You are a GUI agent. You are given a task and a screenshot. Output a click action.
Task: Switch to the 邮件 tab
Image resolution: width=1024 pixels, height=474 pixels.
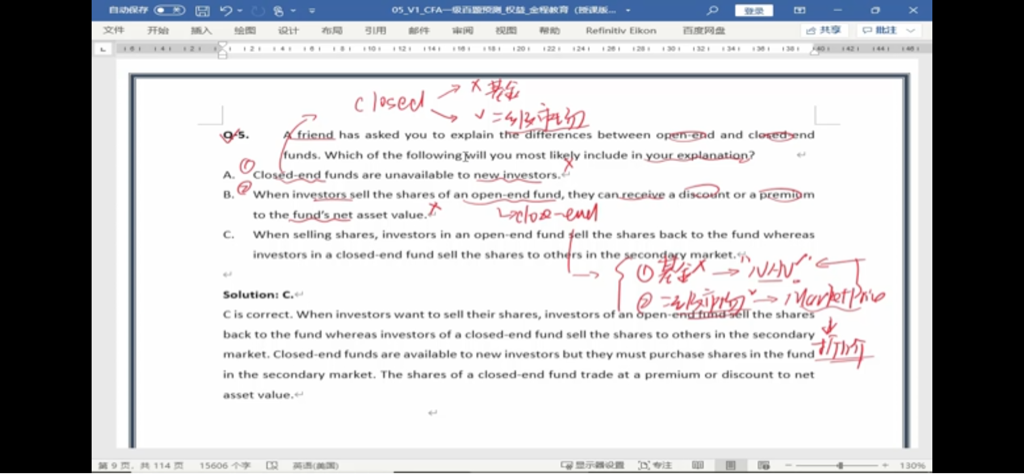tap(419, 31)
